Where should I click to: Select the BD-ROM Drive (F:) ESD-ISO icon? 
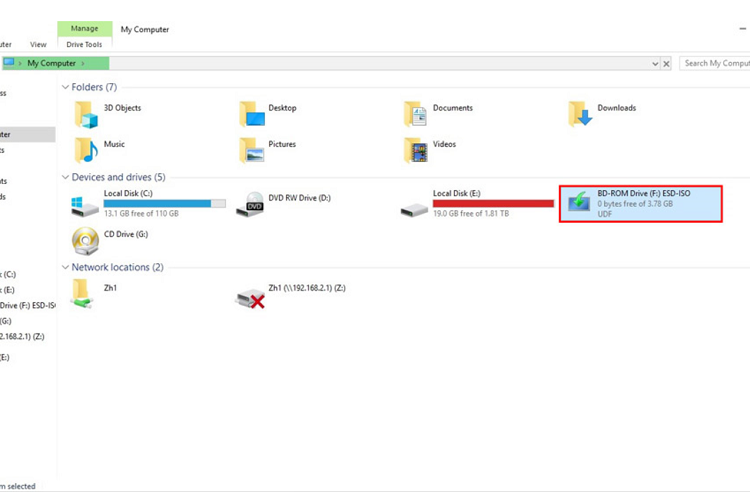pos(579,203)
